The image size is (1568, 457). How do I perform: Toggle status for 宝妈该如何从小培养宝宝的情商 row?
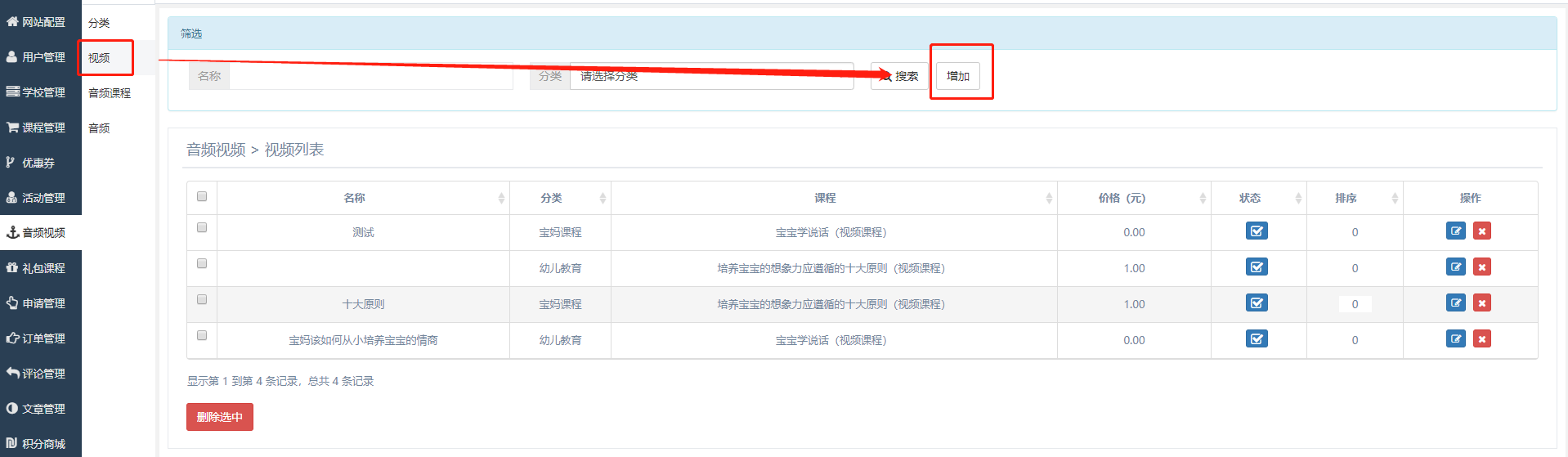click(1257, 339)
